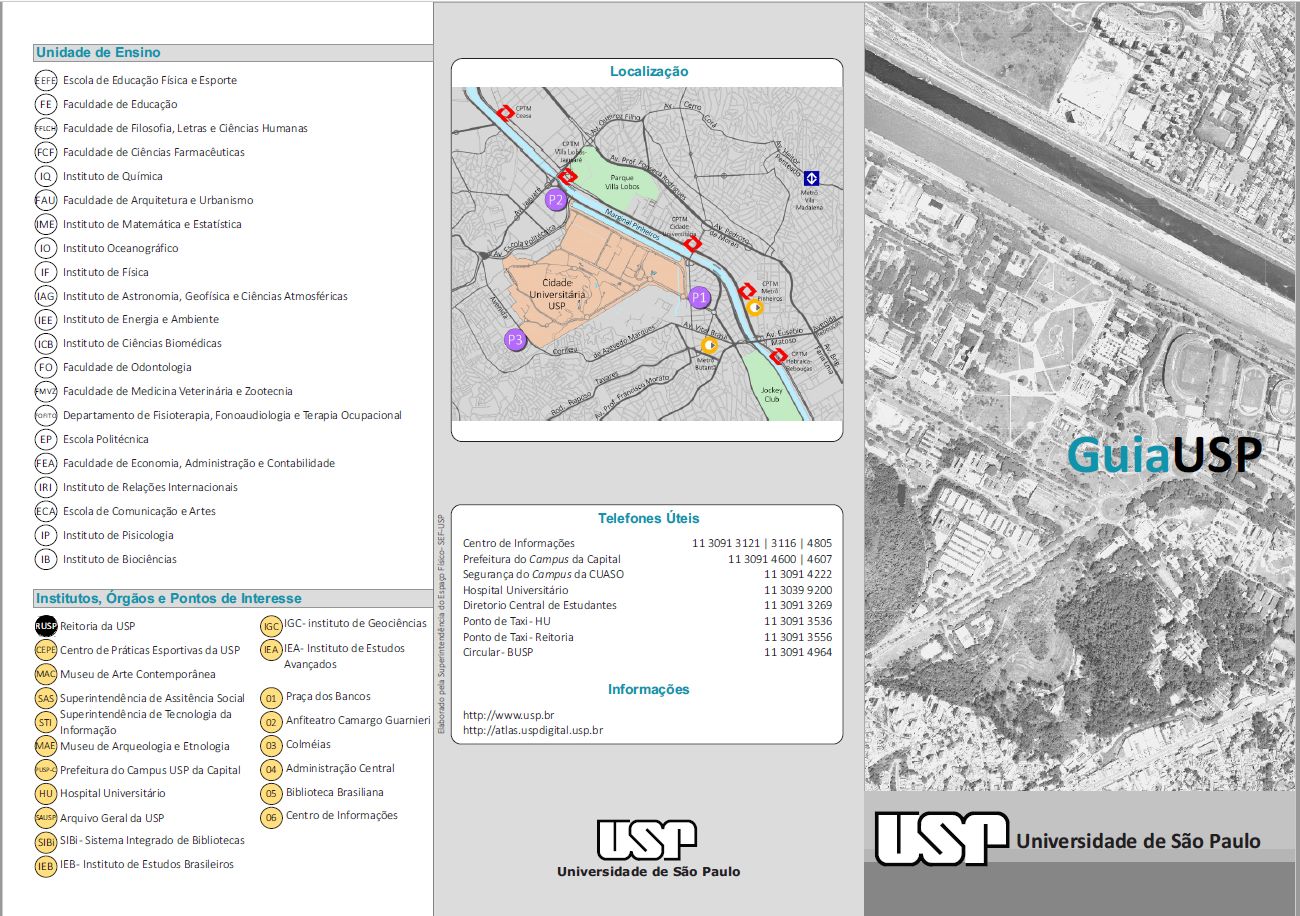Screen dimensions: 1300x916
Task: Select the yellow 01 Praça dos Bancos badge
Action: click(271, 697)
